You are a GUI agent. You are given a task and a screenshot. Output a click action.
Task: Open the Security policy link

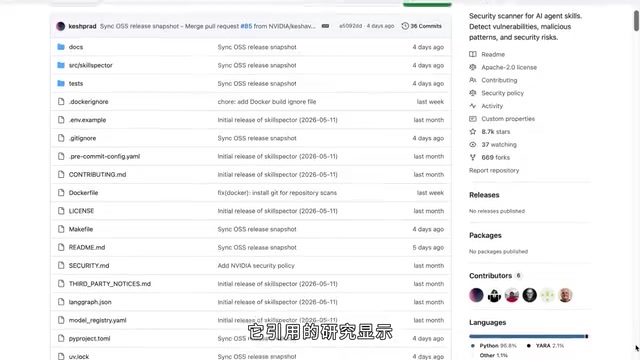coord(502,93)
